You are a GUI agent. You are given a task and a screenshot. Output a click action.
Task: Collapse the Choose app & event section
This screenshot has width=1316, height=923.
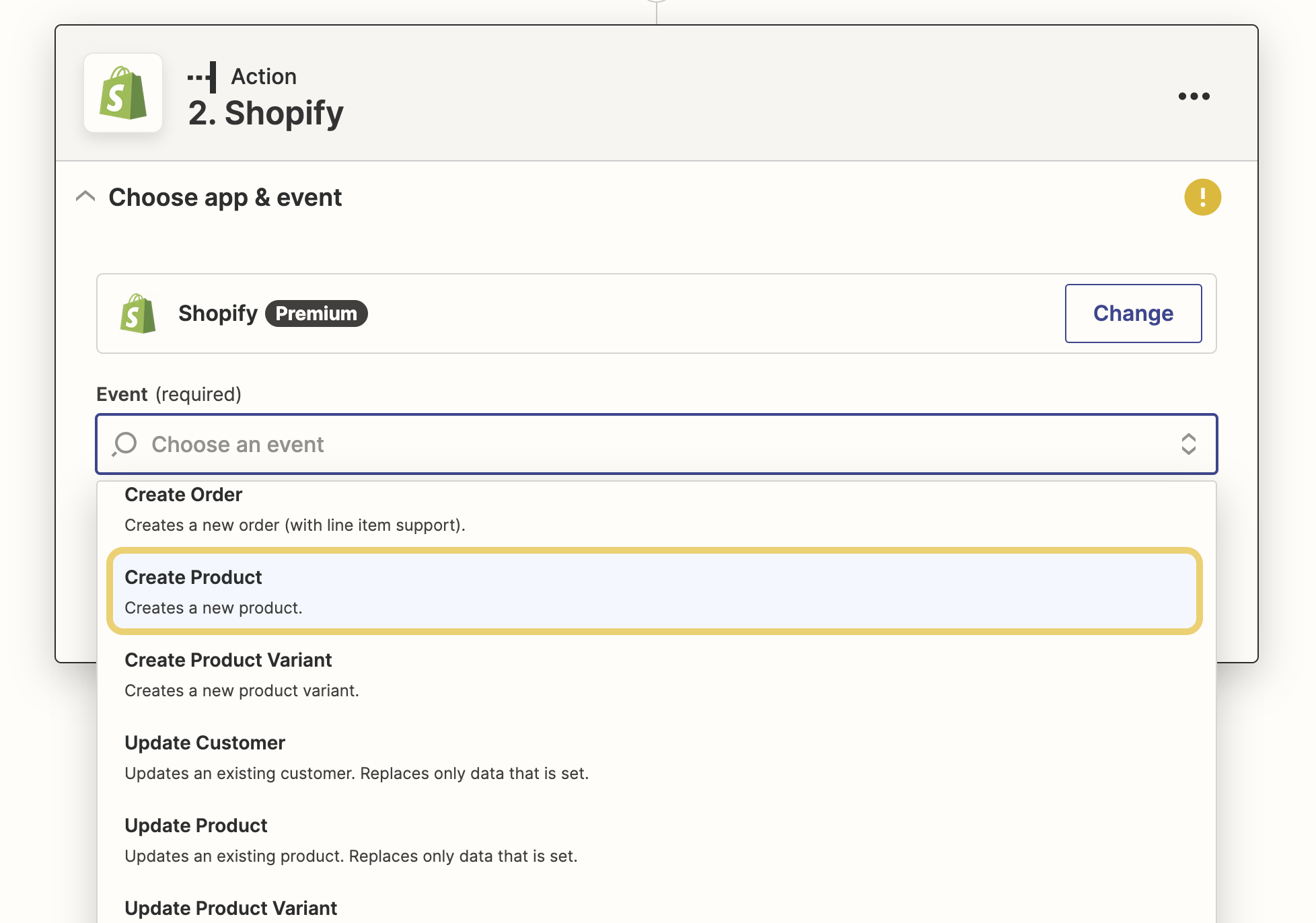click(85, 196)
